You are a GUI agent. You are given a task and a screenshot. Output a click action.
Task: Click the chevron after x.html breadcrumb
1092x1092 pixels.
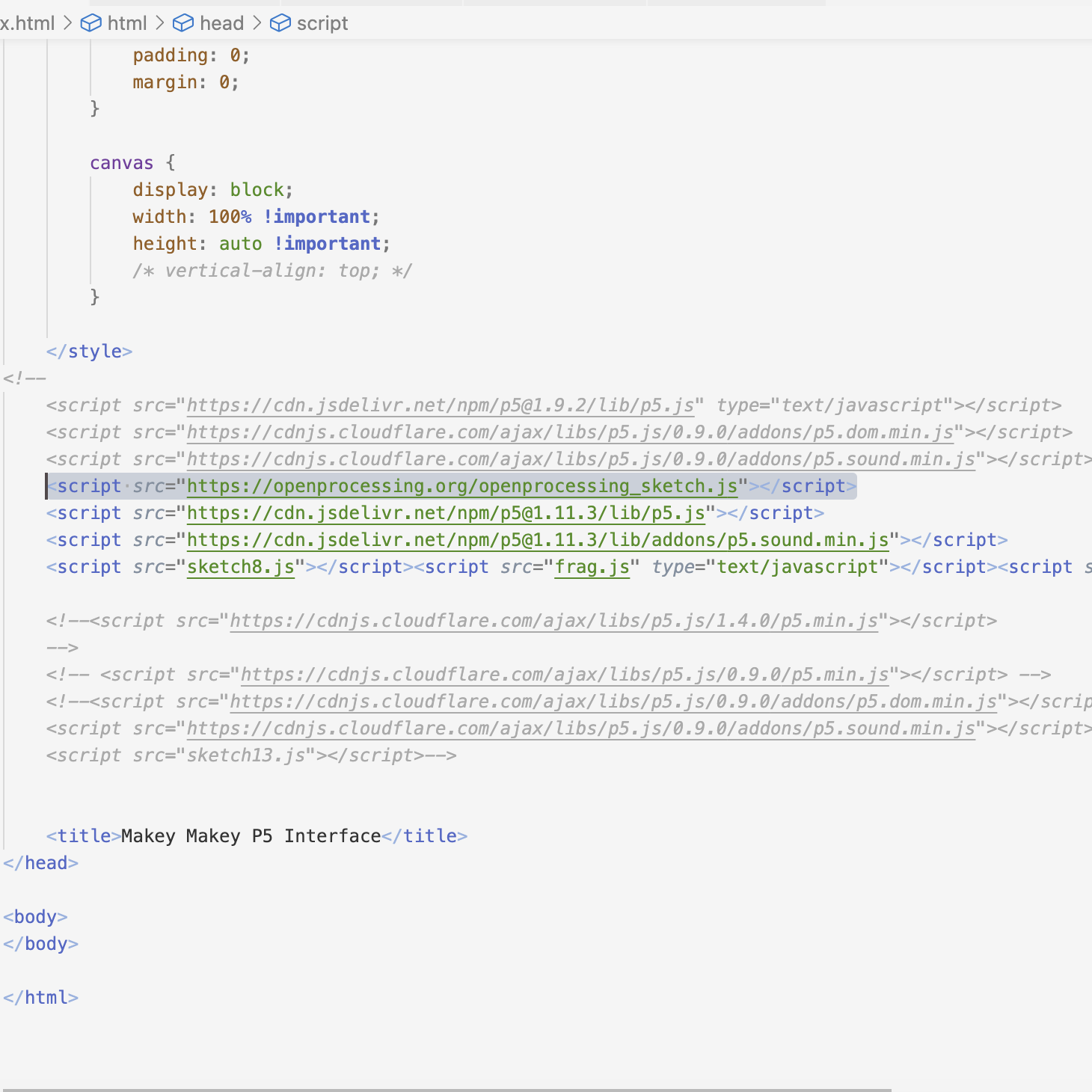point(67,23)
